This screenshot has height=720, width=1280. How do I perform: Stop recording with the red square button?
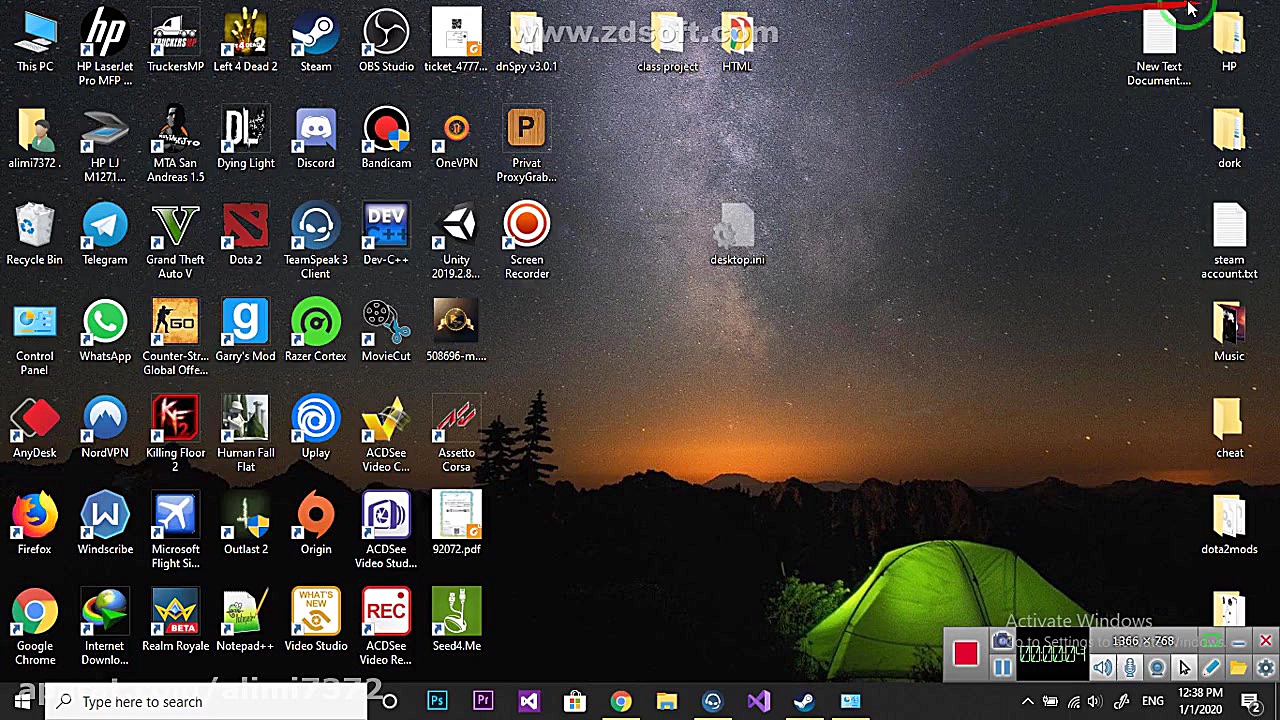coord(965,654)
